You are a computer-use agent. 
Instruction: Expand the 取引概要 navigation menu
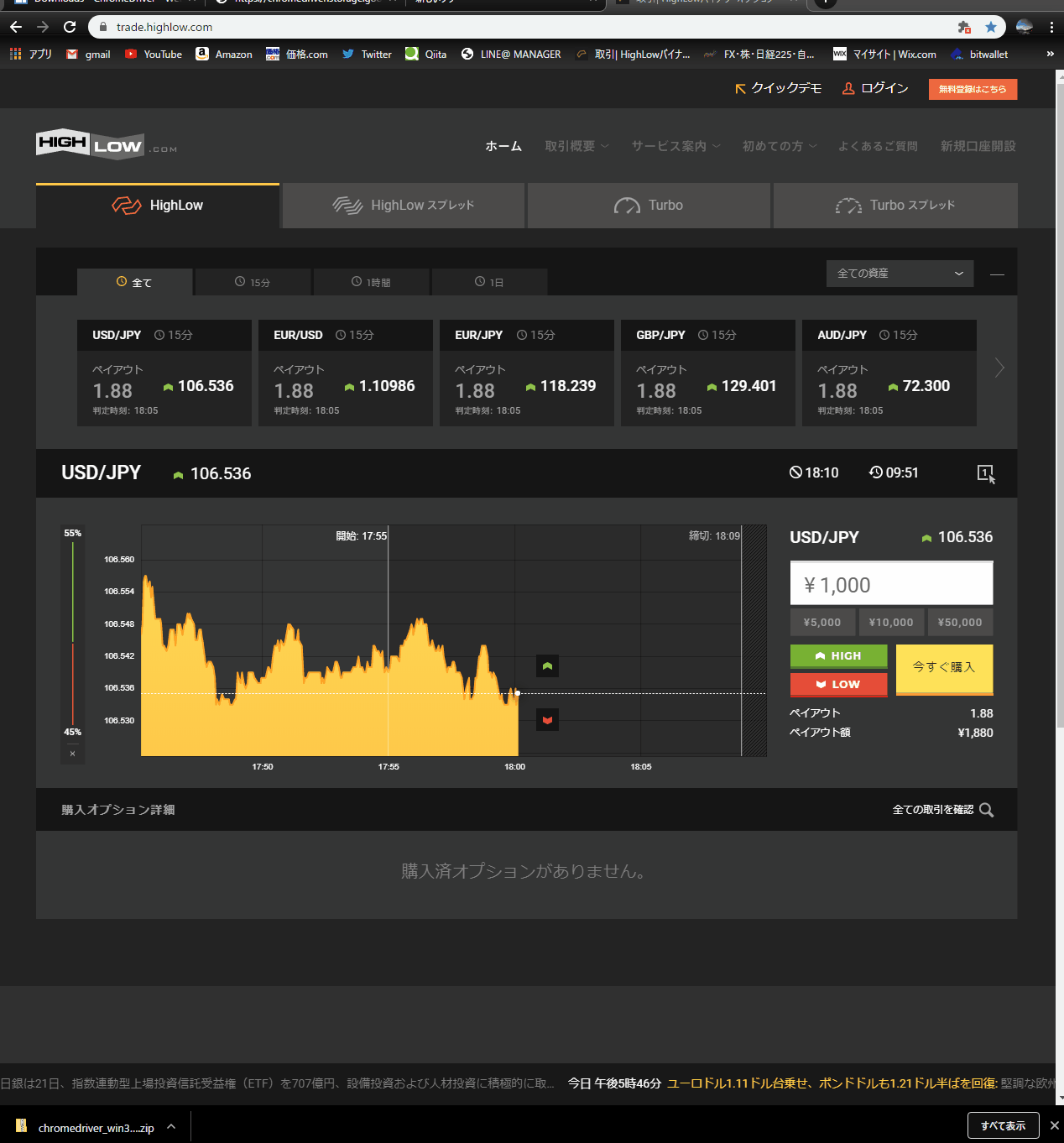click(576, 146)
